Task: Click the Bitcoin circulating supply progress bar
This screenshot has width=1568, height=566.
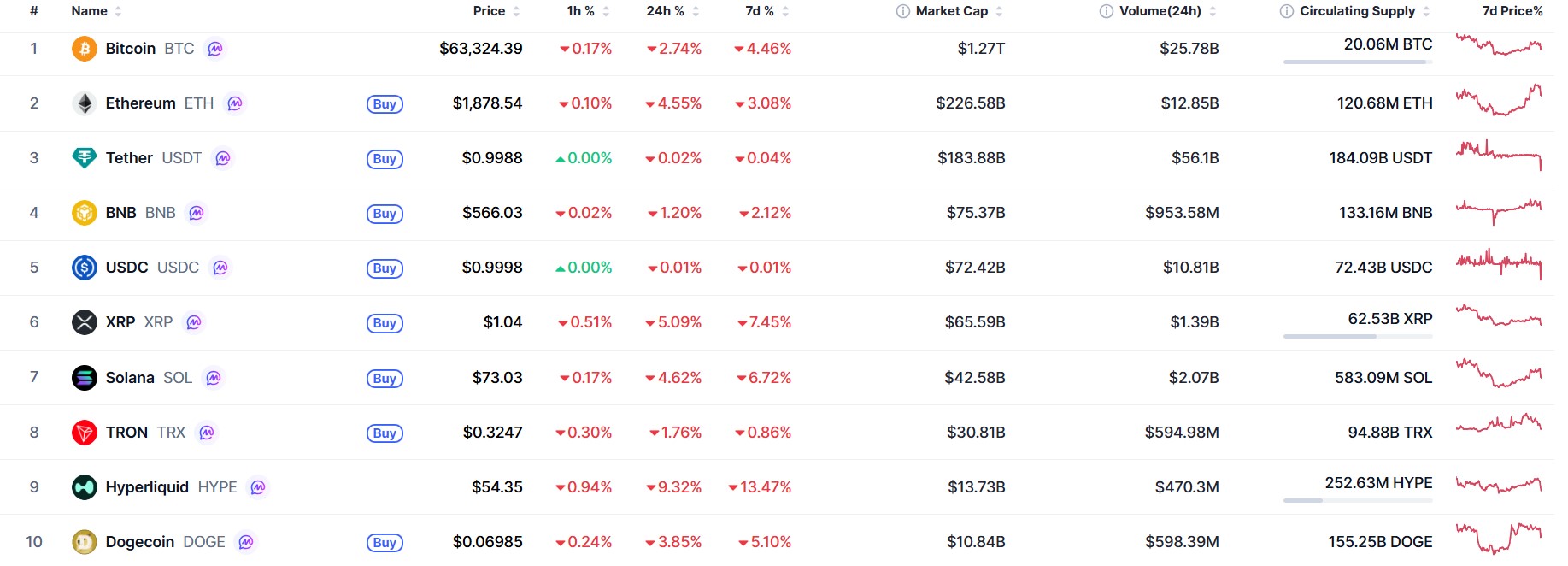Action: pyautogui.click(x=1358, y=62)
